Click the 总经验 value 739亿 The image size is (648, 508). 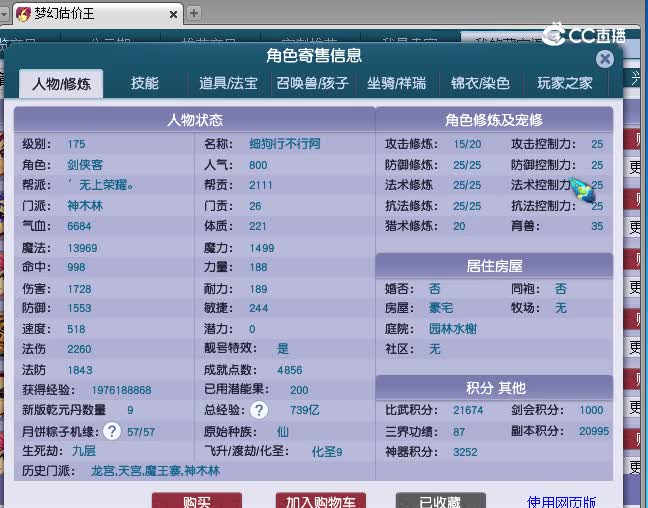[305, 410]
